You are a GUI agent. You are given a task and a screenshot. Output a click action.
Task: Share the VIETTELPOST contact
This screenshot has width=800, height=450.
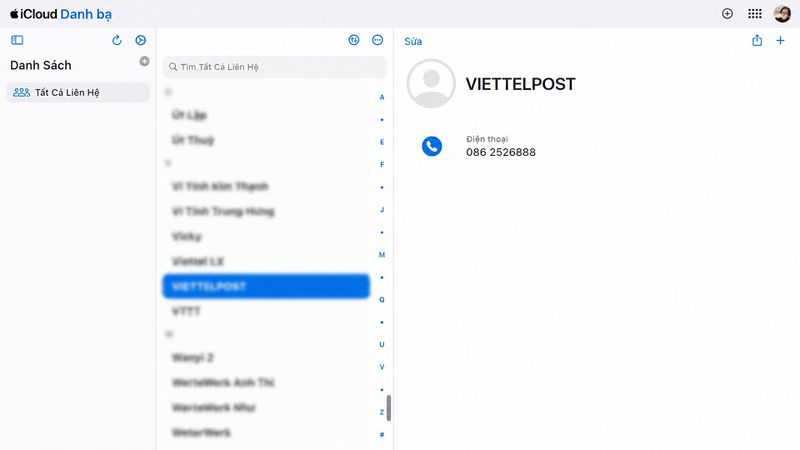point(757,40)
